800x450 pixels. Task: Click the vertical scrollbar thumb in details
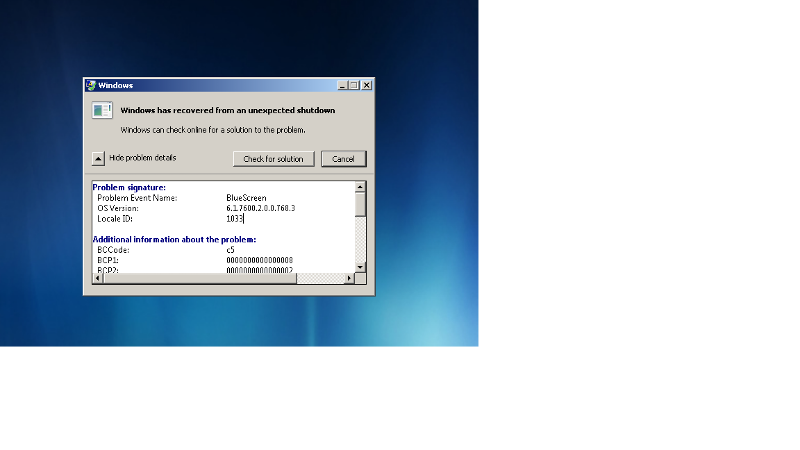tap(360, 204)
